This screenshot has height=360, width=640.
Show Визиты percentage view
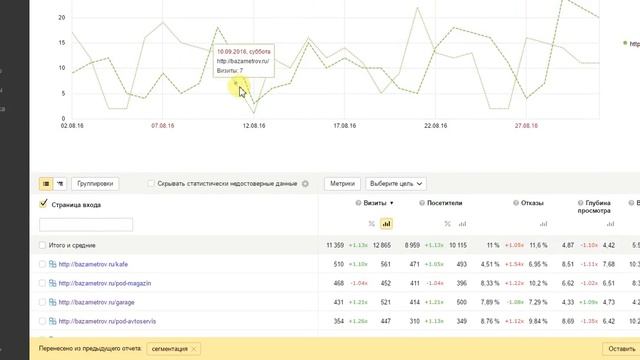tap(371, 224)
